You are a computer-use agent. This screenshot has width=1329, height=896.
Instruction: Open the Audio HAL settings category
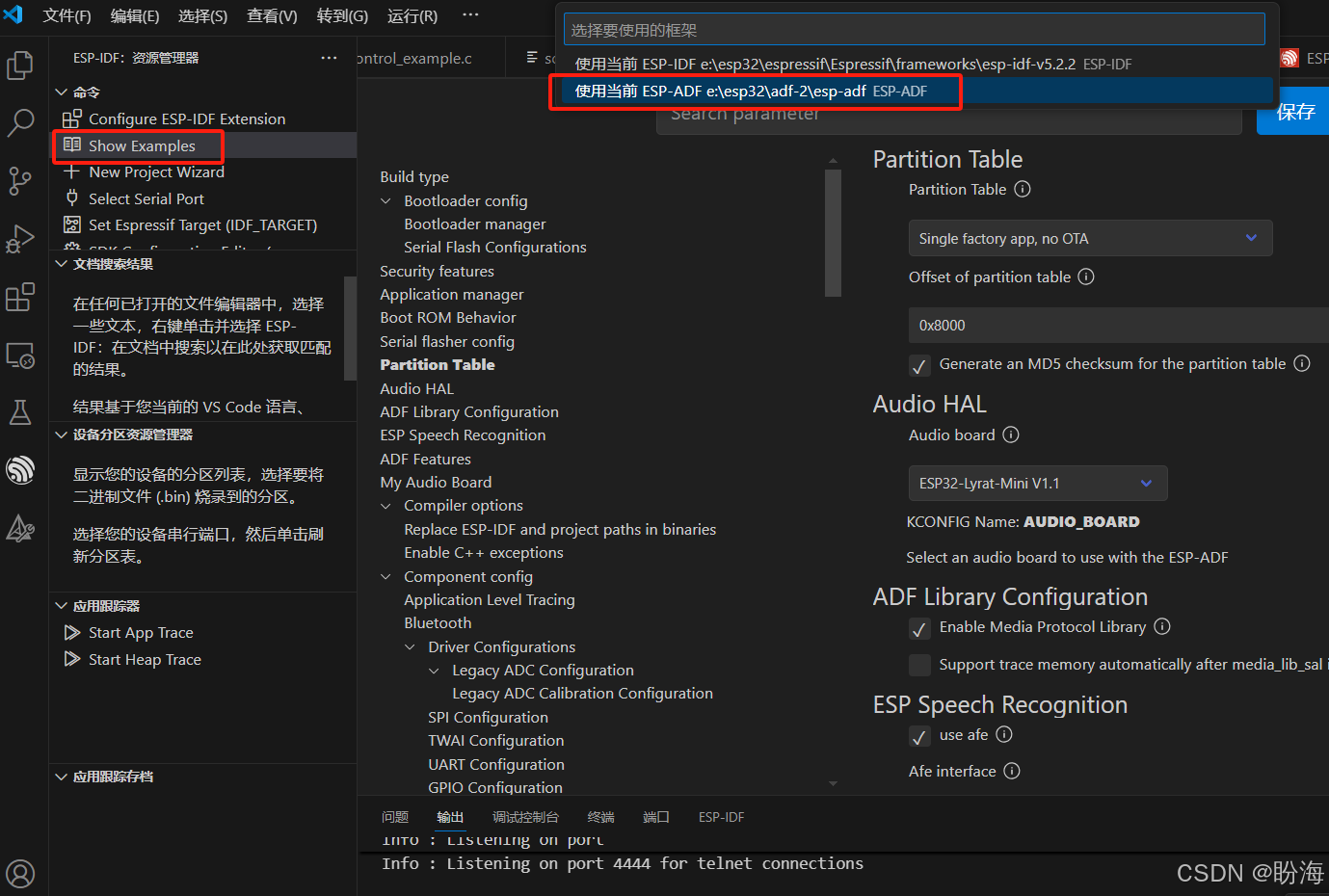(416, 388)
